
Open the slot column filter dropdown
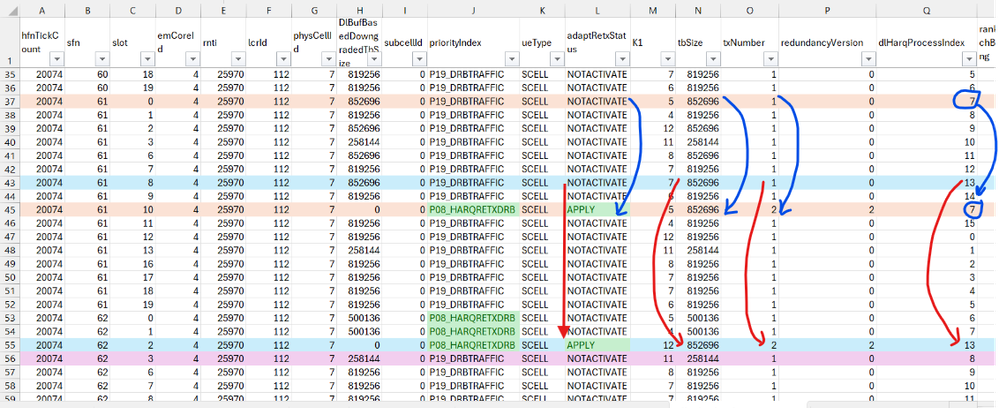(147, 59)
